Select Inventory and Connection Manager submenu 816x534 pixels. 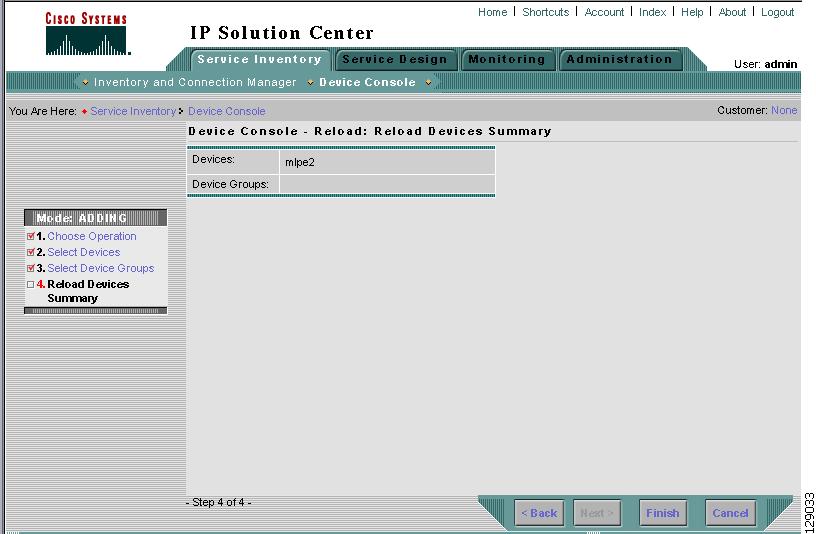pyautogui.click(x=195, y=82)
